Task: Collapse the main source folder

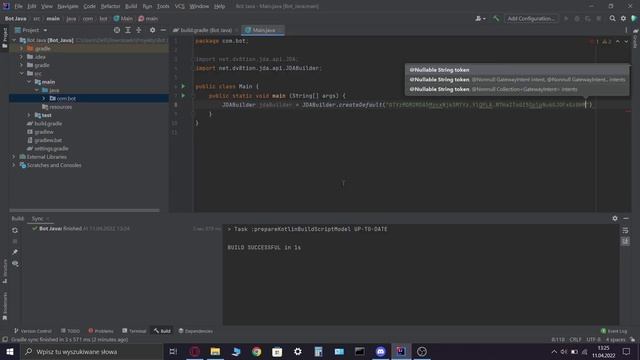Action: [29, 82]
